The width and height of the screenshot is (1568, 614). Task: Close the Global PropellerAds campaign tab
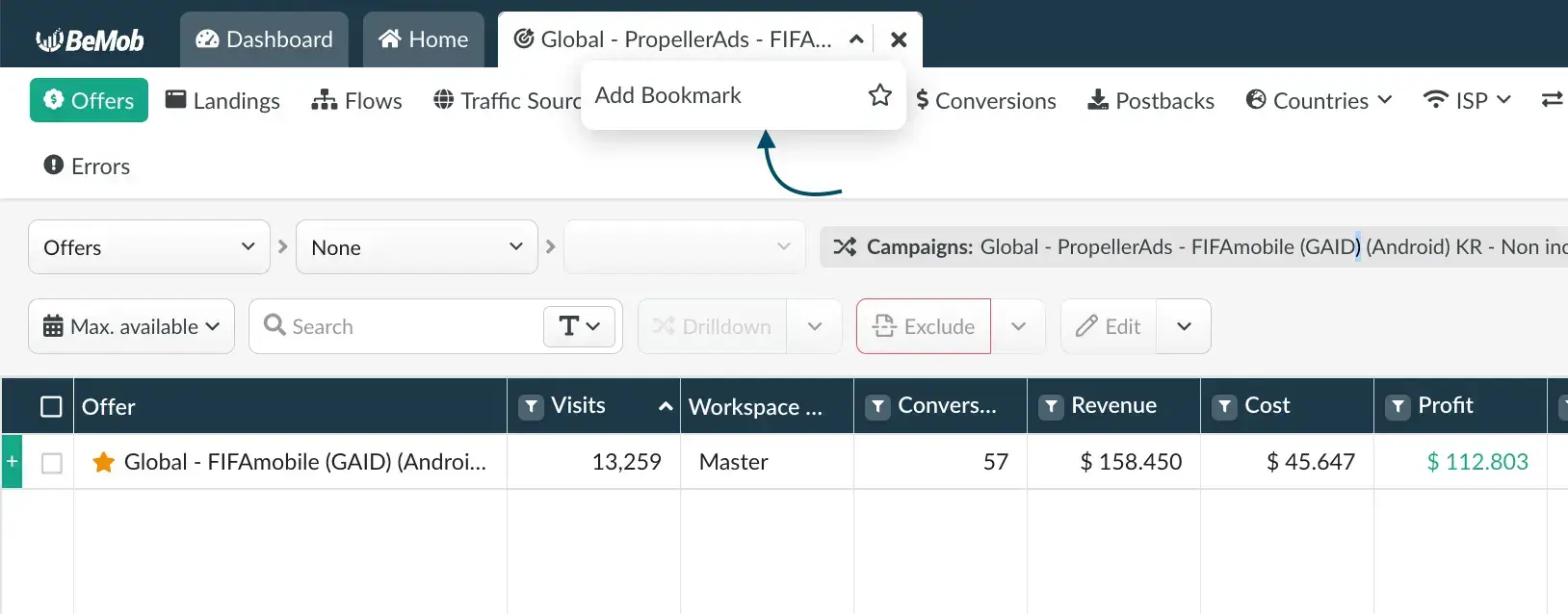[x=899, y=39]
